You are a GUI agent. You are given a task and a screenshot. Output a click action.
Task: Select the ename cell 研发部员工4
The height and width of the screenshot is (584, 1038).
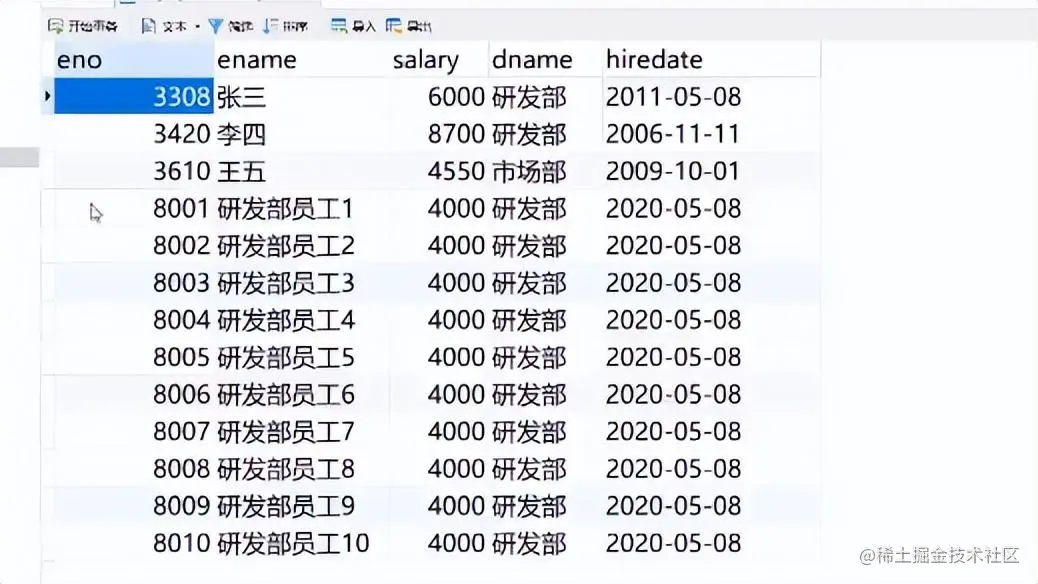pyautogui.click(x=302, y=320)
